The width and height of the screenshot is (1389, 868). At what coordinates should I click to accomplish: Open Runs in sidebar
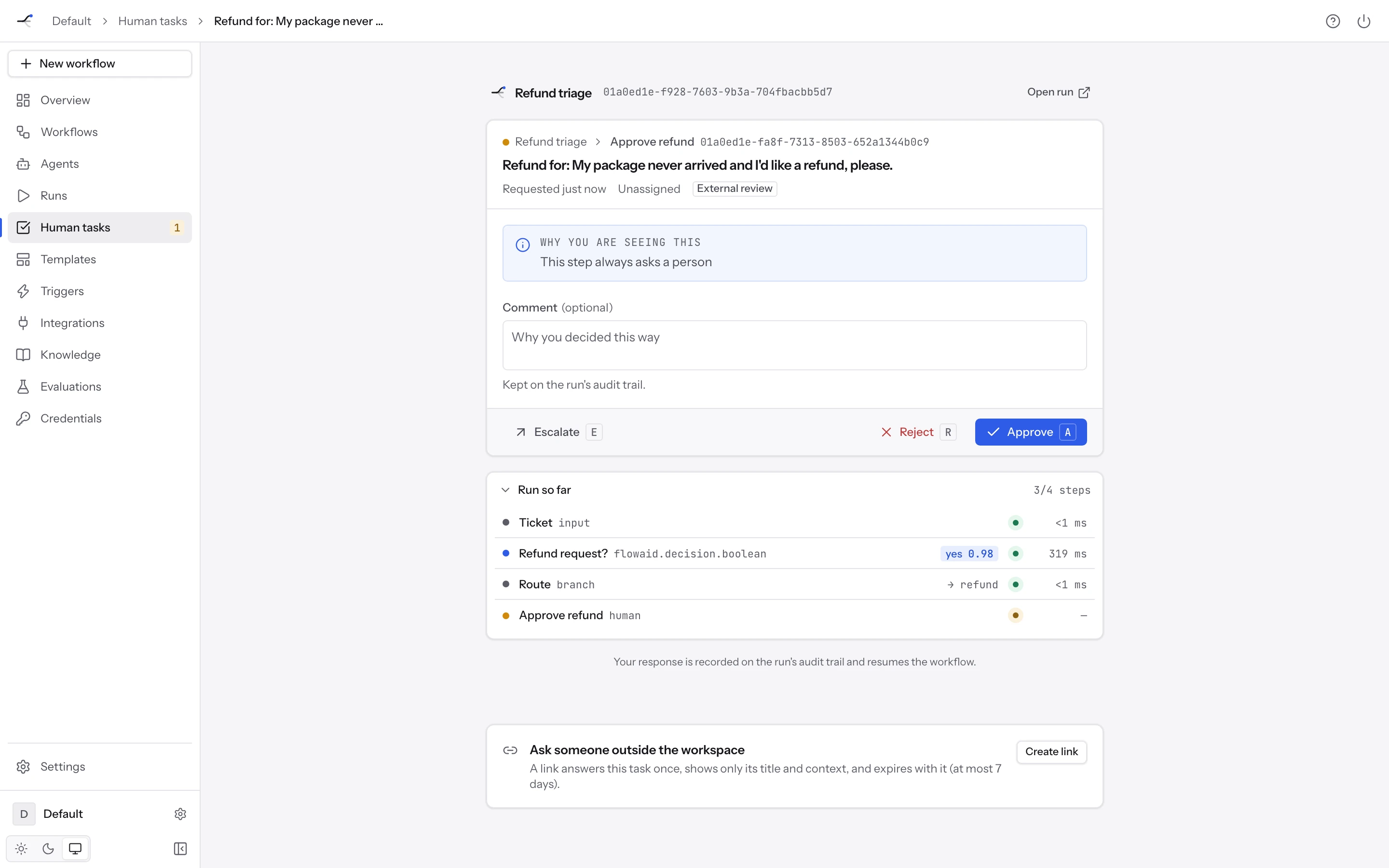coord(100,196)
